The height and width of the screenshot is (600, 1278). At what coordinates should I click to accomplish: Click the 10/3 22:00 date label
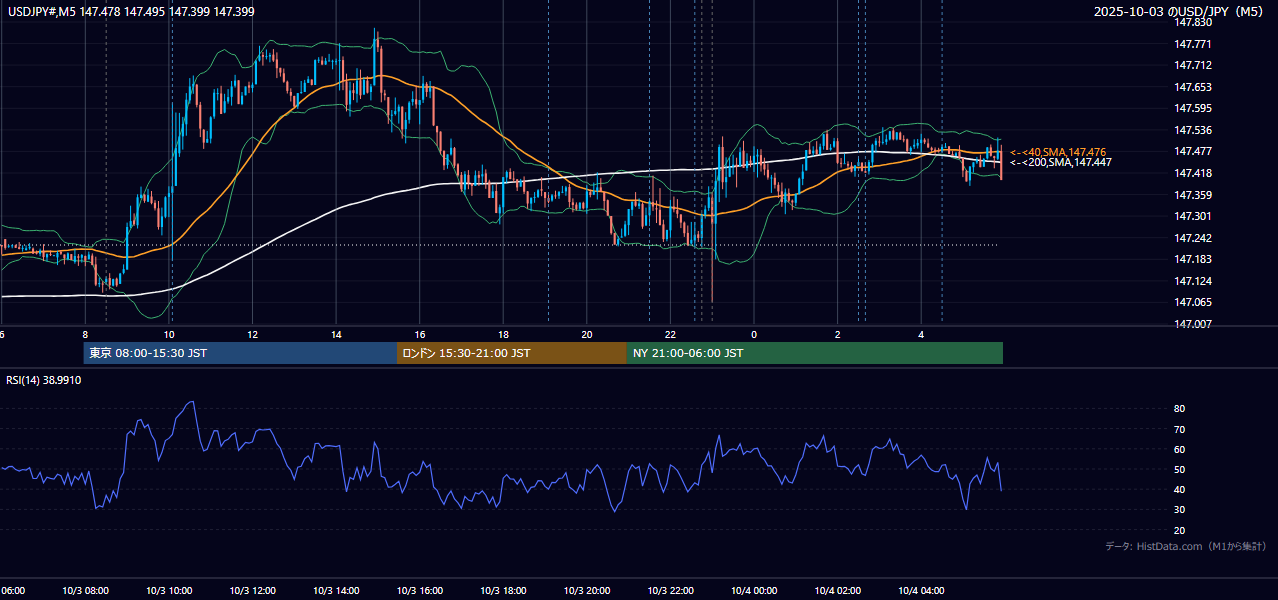(x=670, y=591)
